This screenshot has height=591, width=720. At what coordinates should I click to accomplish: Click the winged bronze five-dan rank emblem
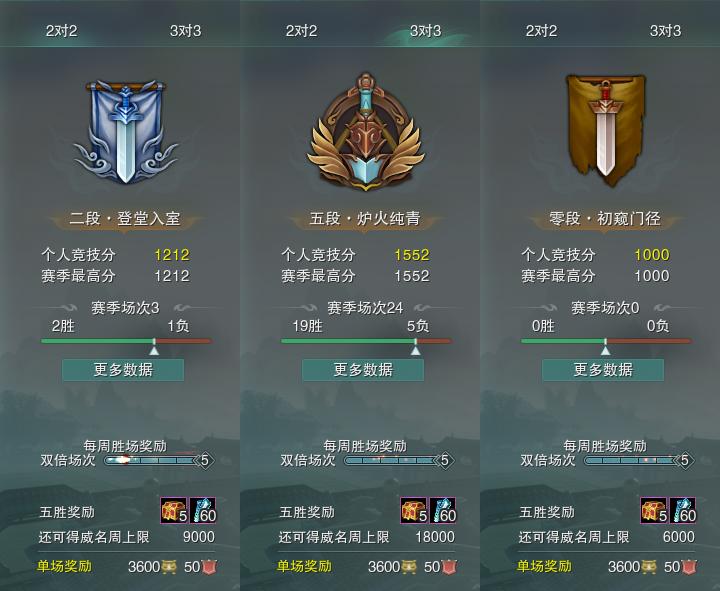366,131
